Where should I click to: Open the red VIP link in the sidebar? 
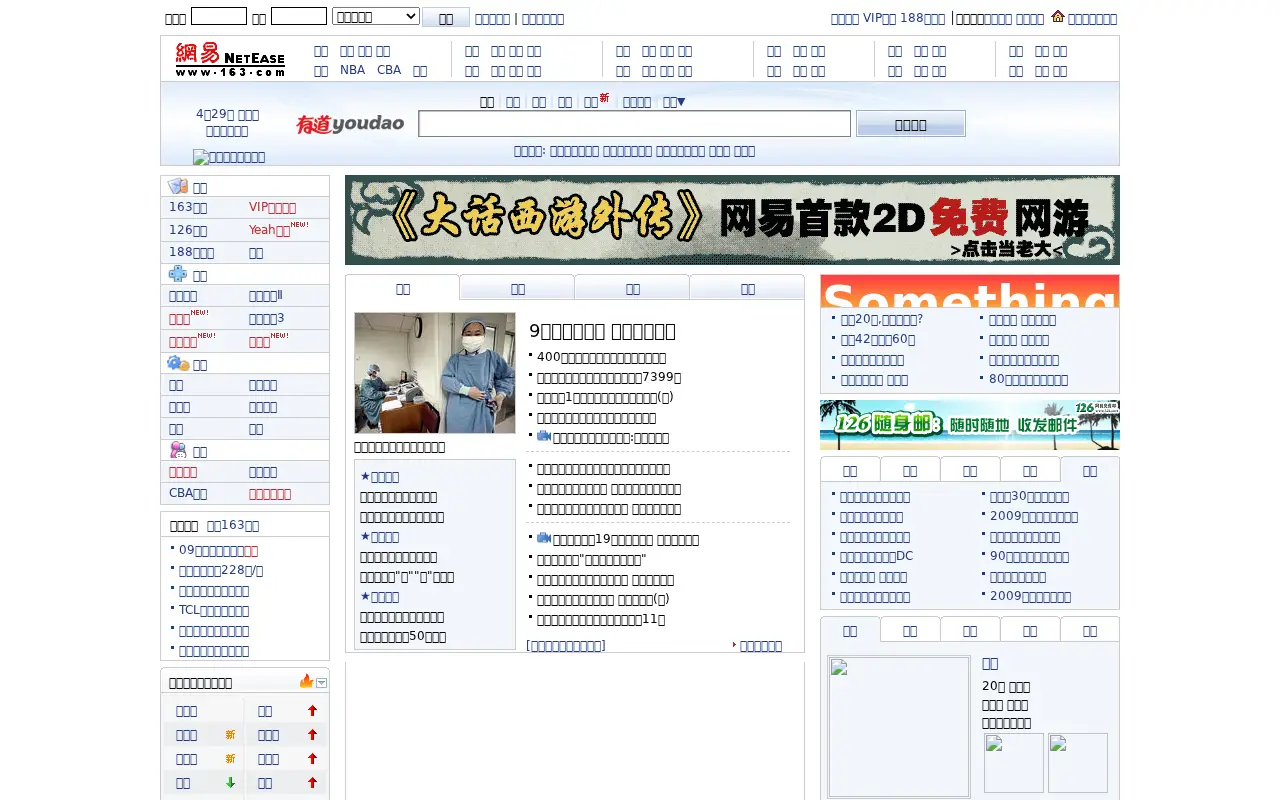tap(272, 207)
